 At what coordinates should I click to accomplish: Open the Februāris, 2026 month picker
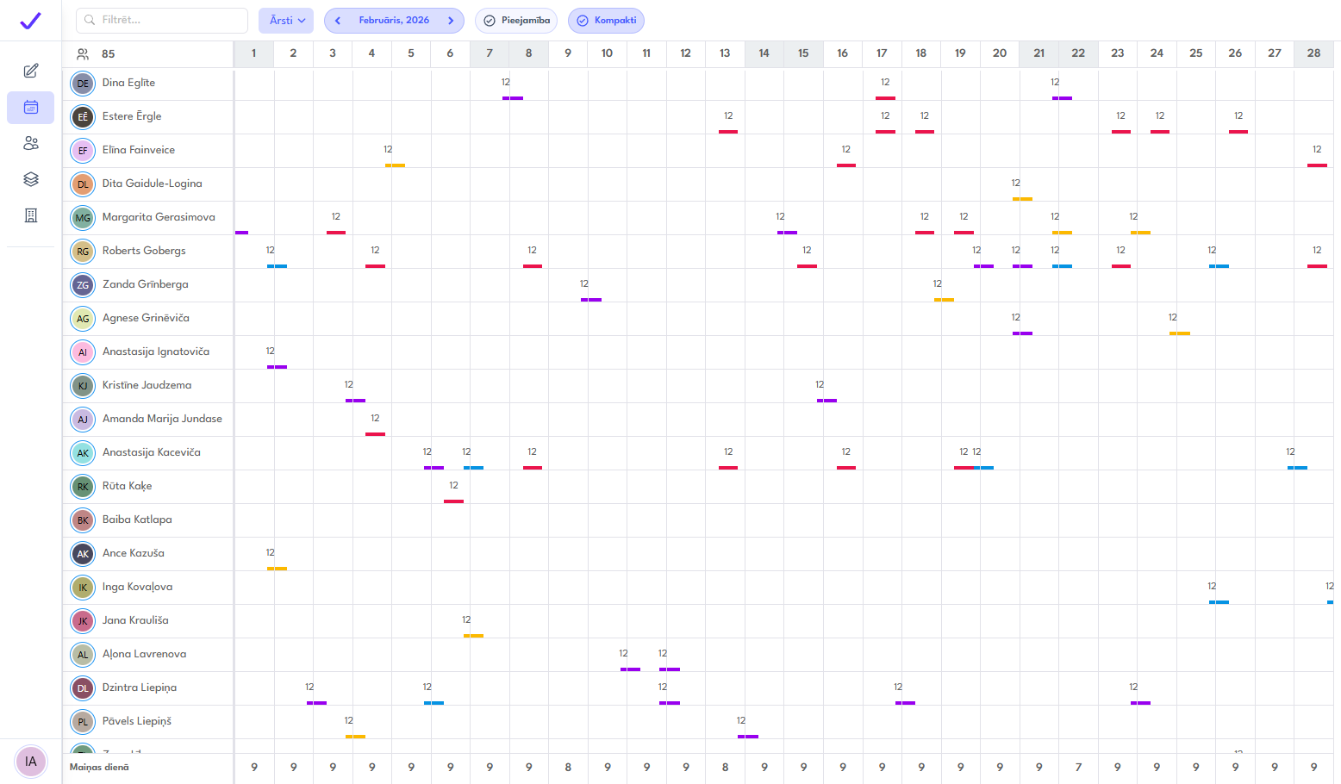394,20
